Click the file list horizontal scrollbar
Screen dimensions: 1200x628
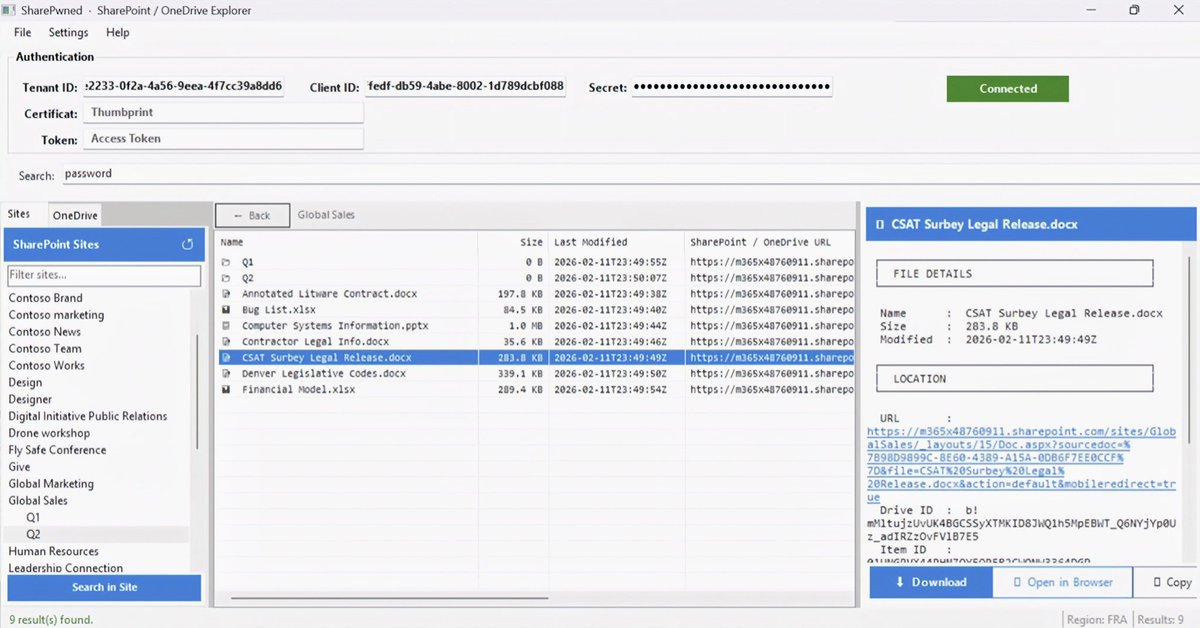pyautogui.click(x=390, y=600)
